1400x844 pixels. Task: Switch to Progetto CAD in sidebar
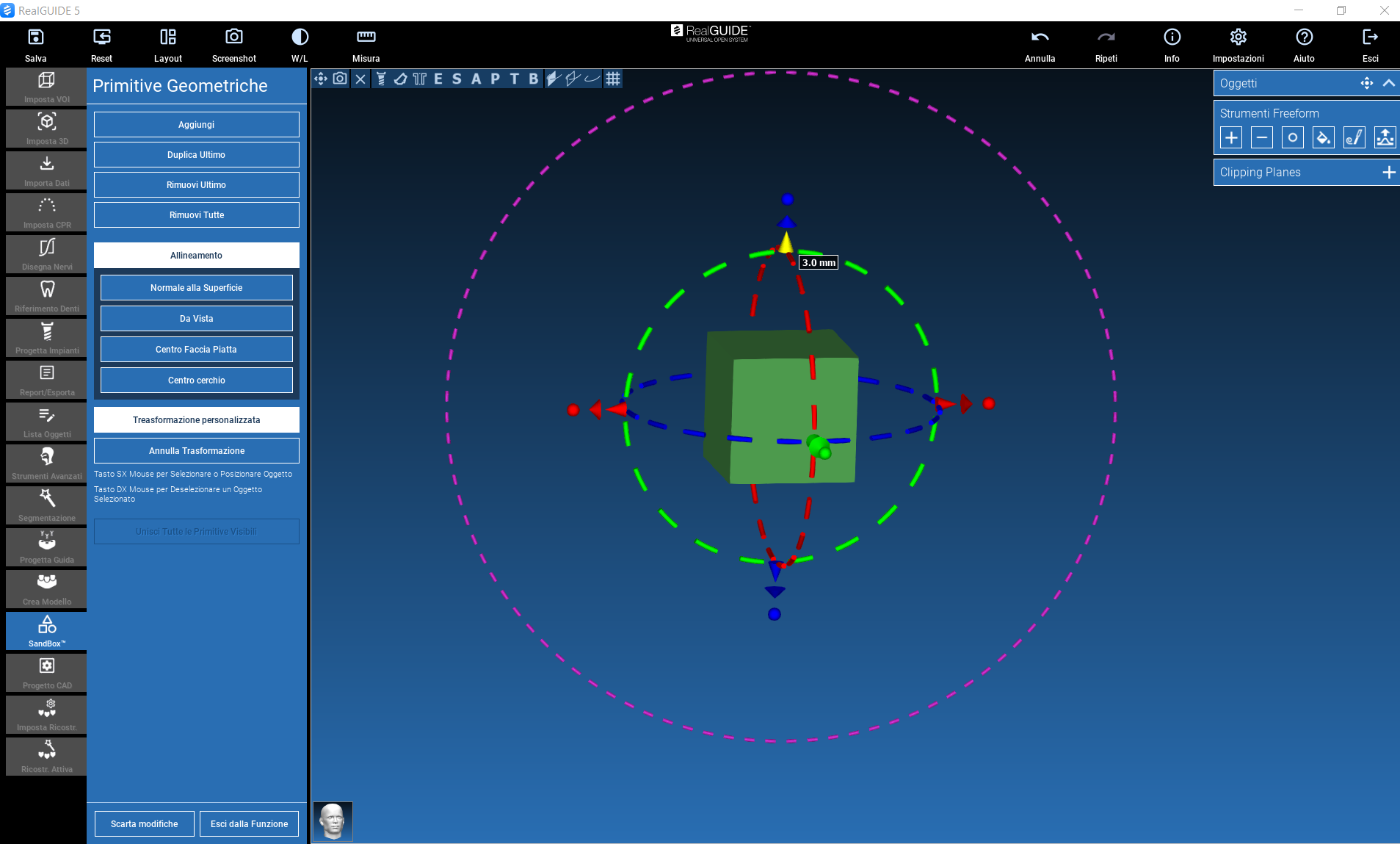(x=47, y=672)
